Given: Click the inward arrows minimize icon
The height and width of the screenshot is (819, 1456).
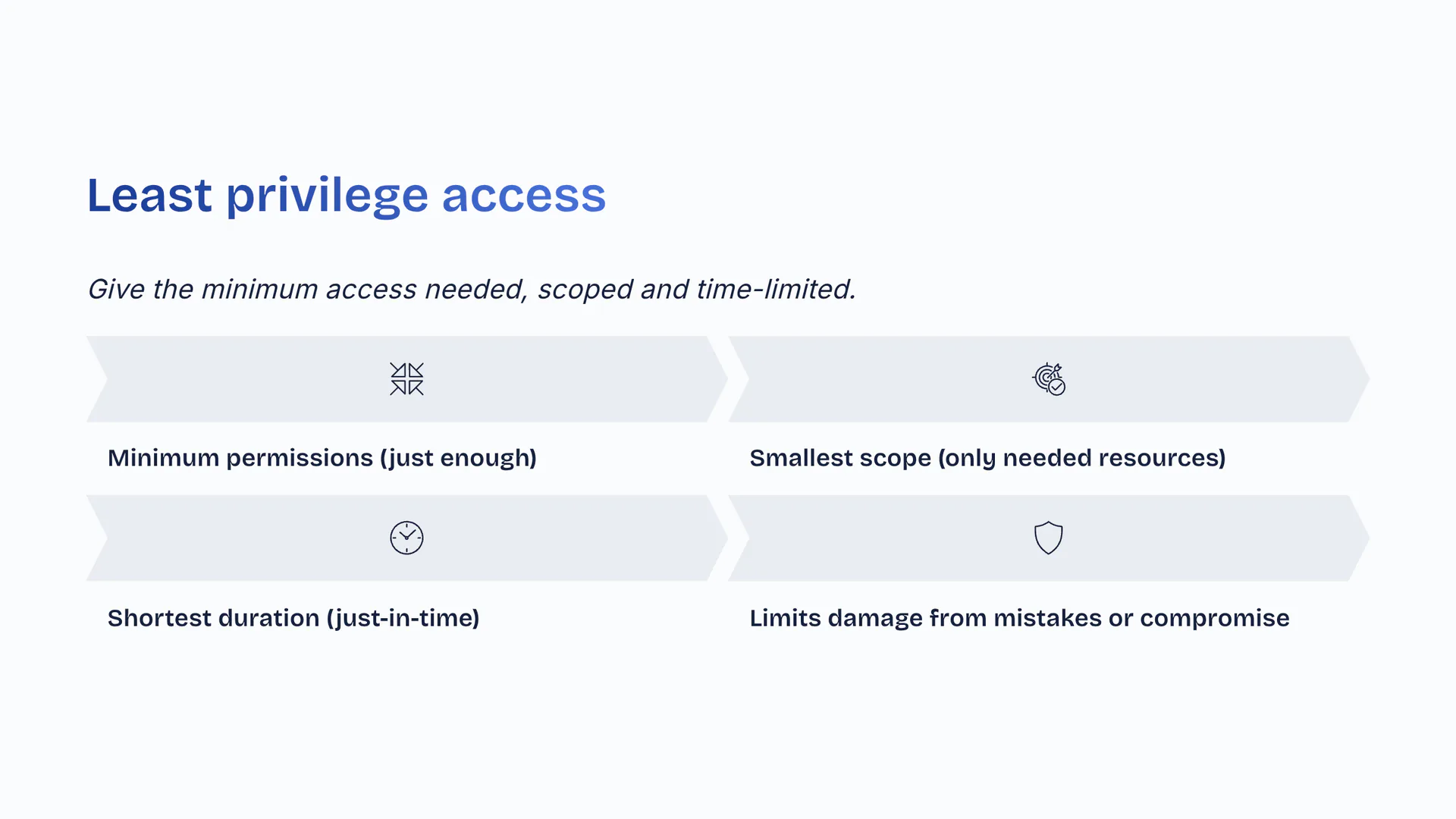Looking at the screenshot, I should 406,379.
